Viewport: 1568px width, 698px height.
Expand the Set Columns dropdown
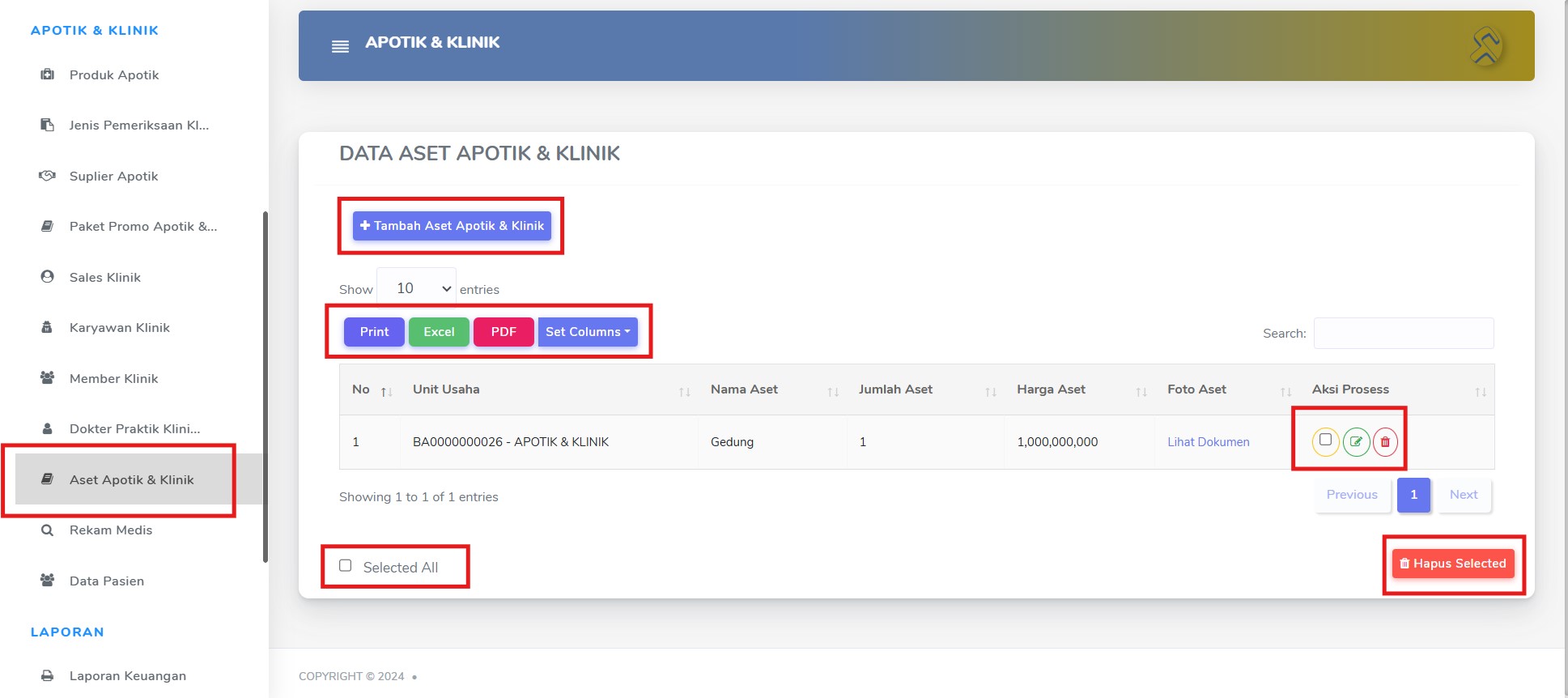588,332
